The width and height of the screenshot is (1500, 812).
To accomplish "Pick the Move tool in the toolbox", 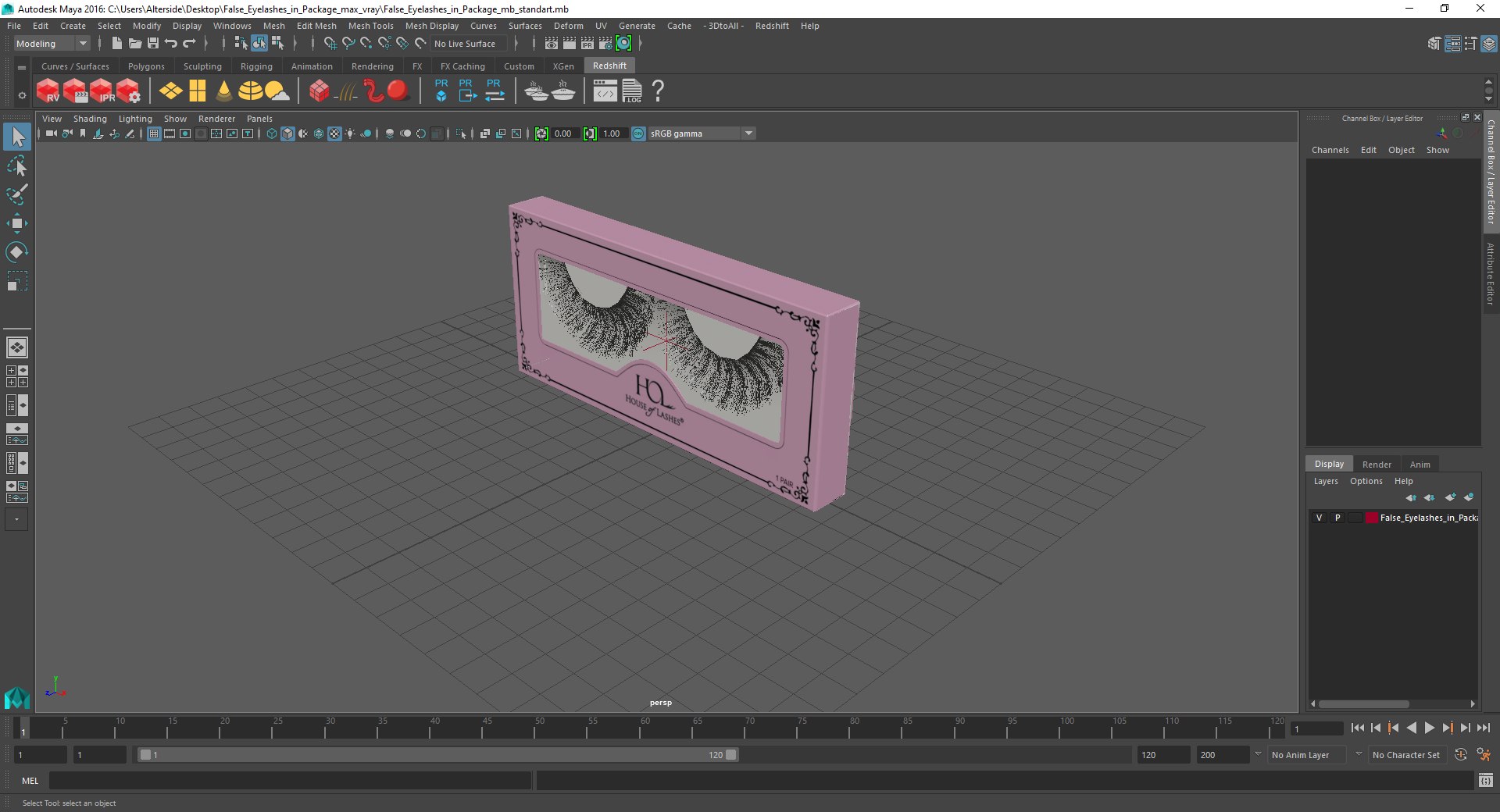I will coord(17,223).
